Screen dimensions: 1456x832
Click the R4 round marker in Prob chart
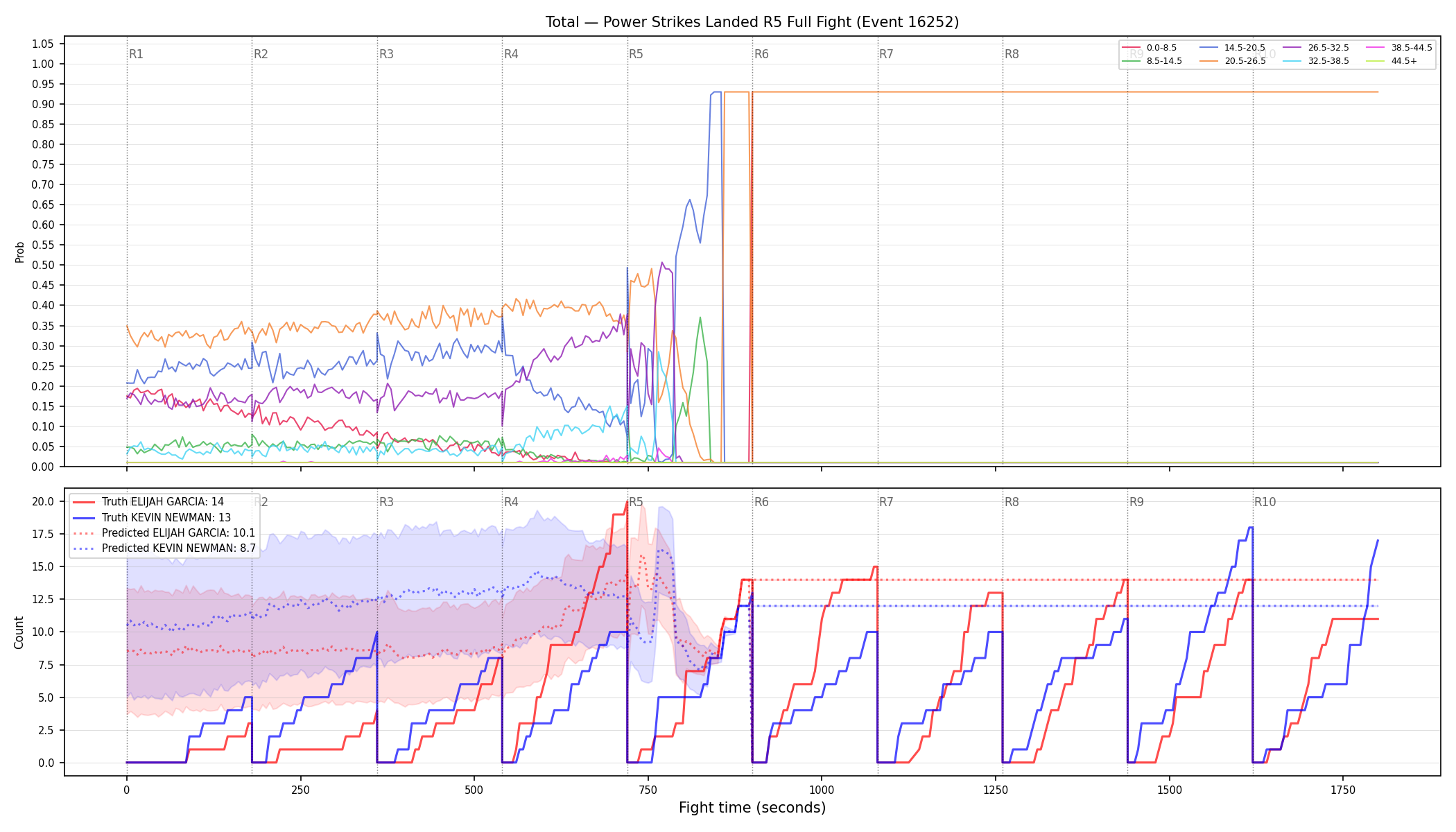(x=511, y=54)
